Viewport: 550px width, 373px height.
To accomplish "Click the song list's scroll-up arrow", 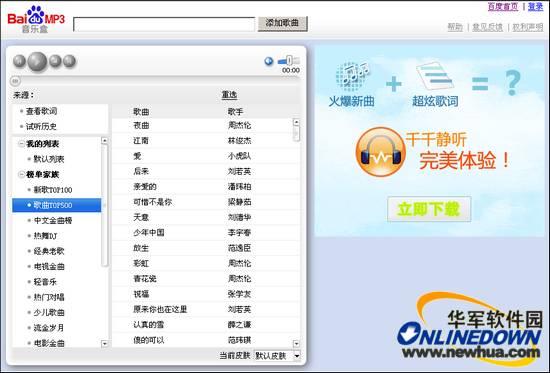I will click(x=296, y=122).
